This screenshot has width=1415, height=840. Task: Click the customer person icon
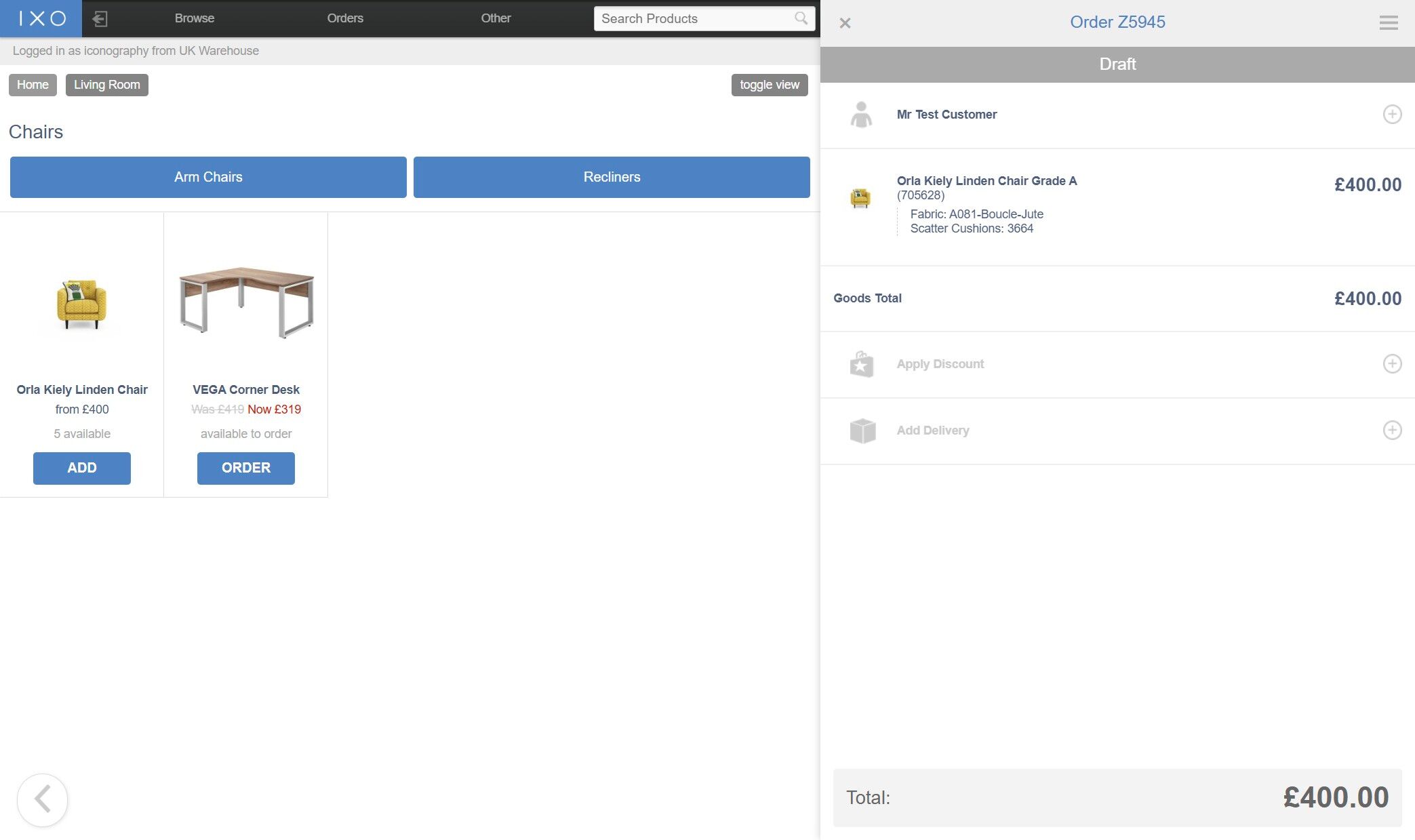point(861,115)
